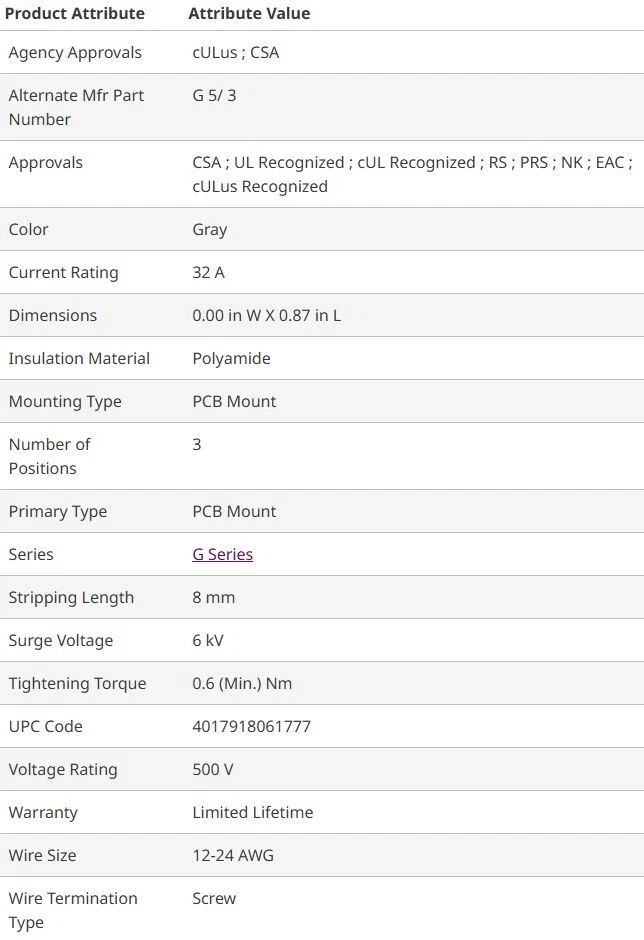The width and height of the screenshot is (644, 940).
Task: Click the Mounting Type label
Action: 65,401
